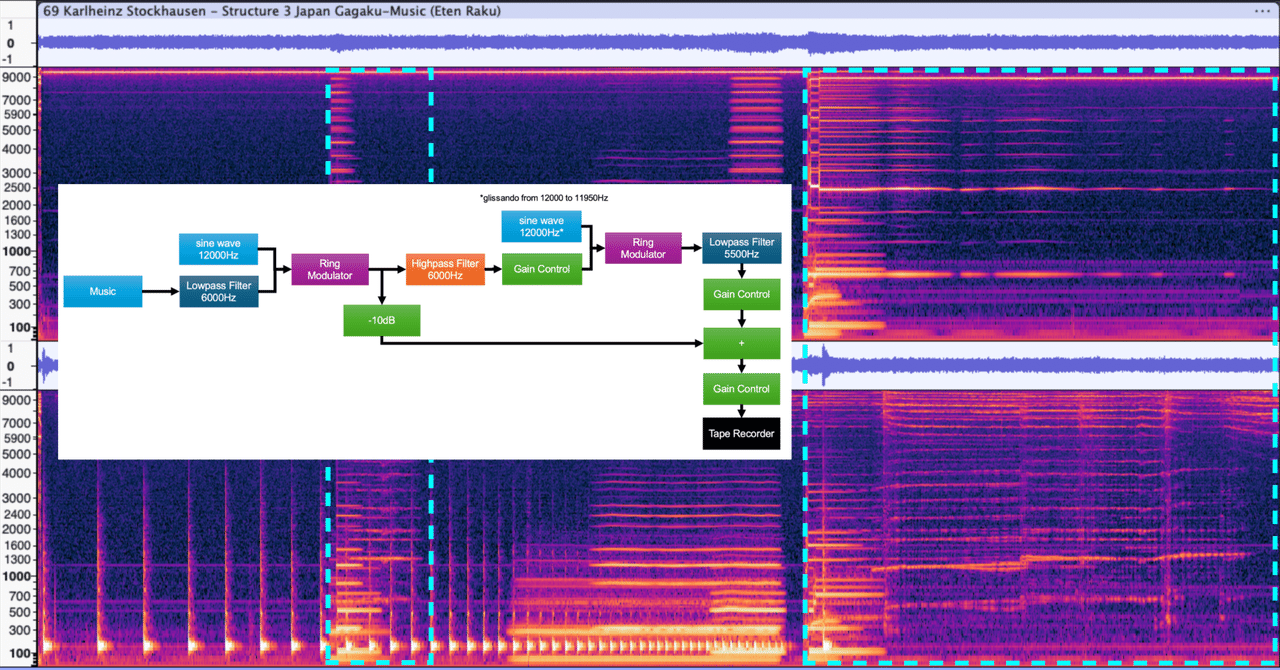Select Gain Control directly above Tape Recorder
The height and width of the screenshot is (670, 1280).
click(741, 388)
